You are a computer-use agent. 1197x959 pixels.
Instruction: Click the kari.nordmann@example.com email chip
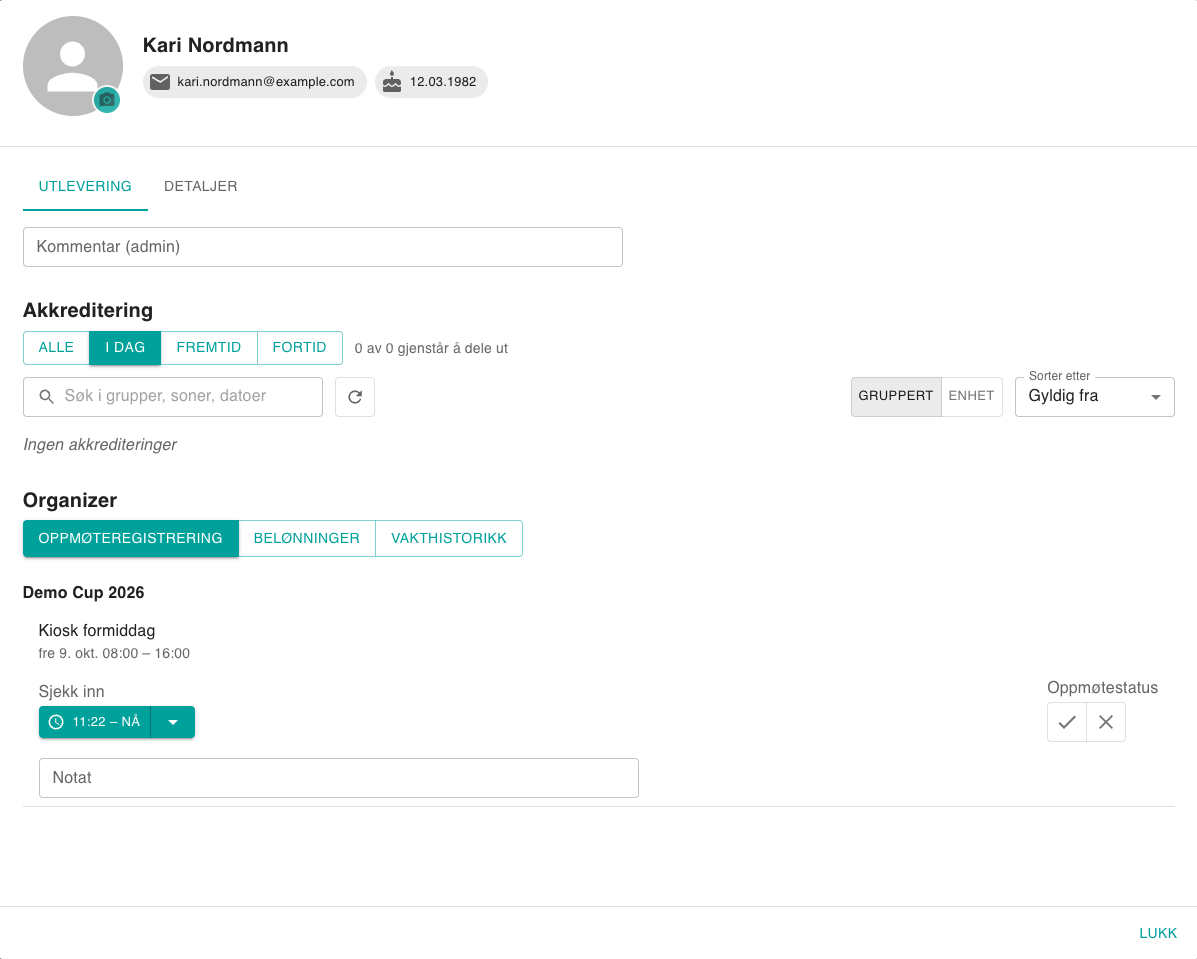[255, 82]
